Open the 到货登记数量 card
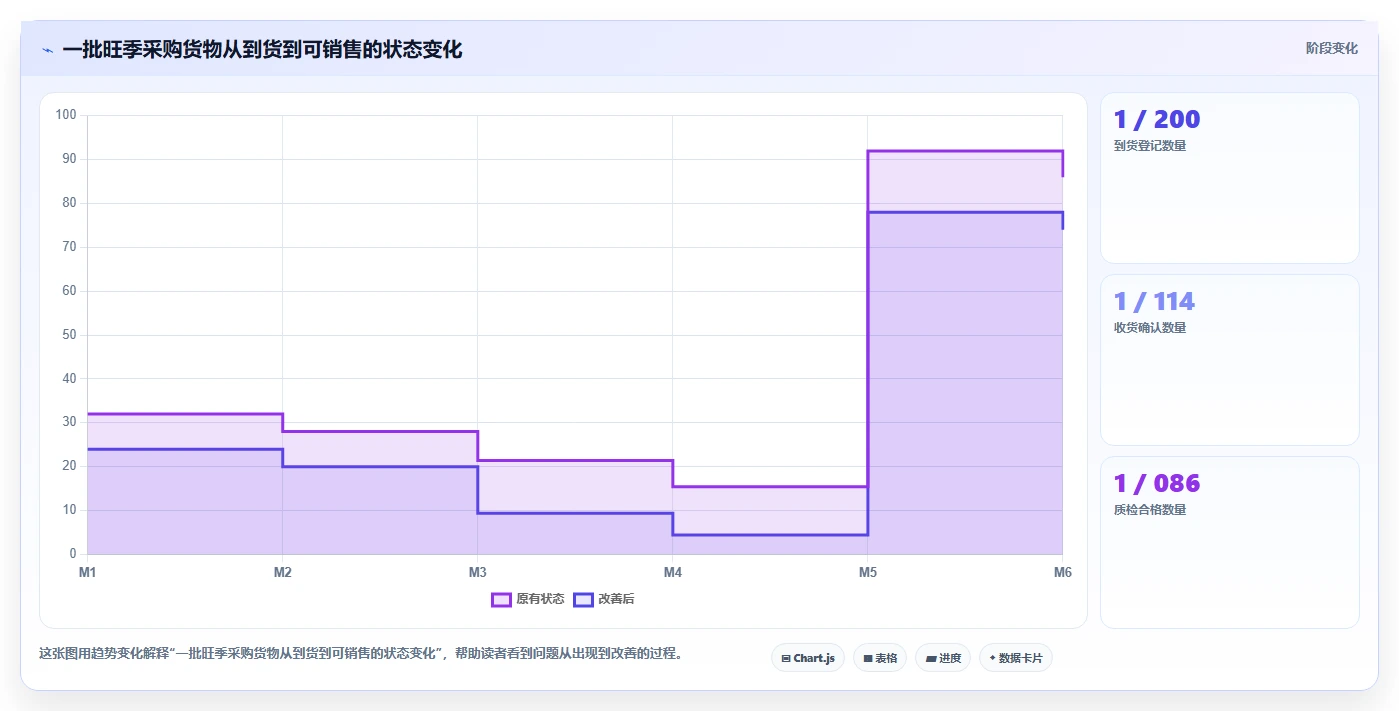Viewport: 1399px width, 711px height. 1230,178
